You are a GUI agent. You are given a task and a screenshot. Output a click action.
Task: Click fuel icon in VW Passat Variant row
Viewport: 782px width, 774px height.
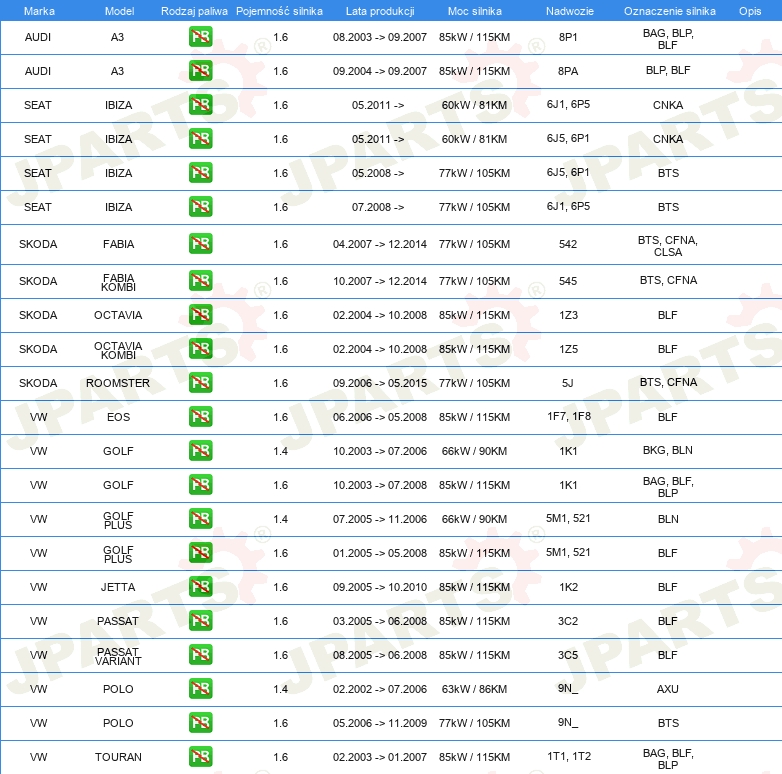pyautogui.click(x=200, y=654)
